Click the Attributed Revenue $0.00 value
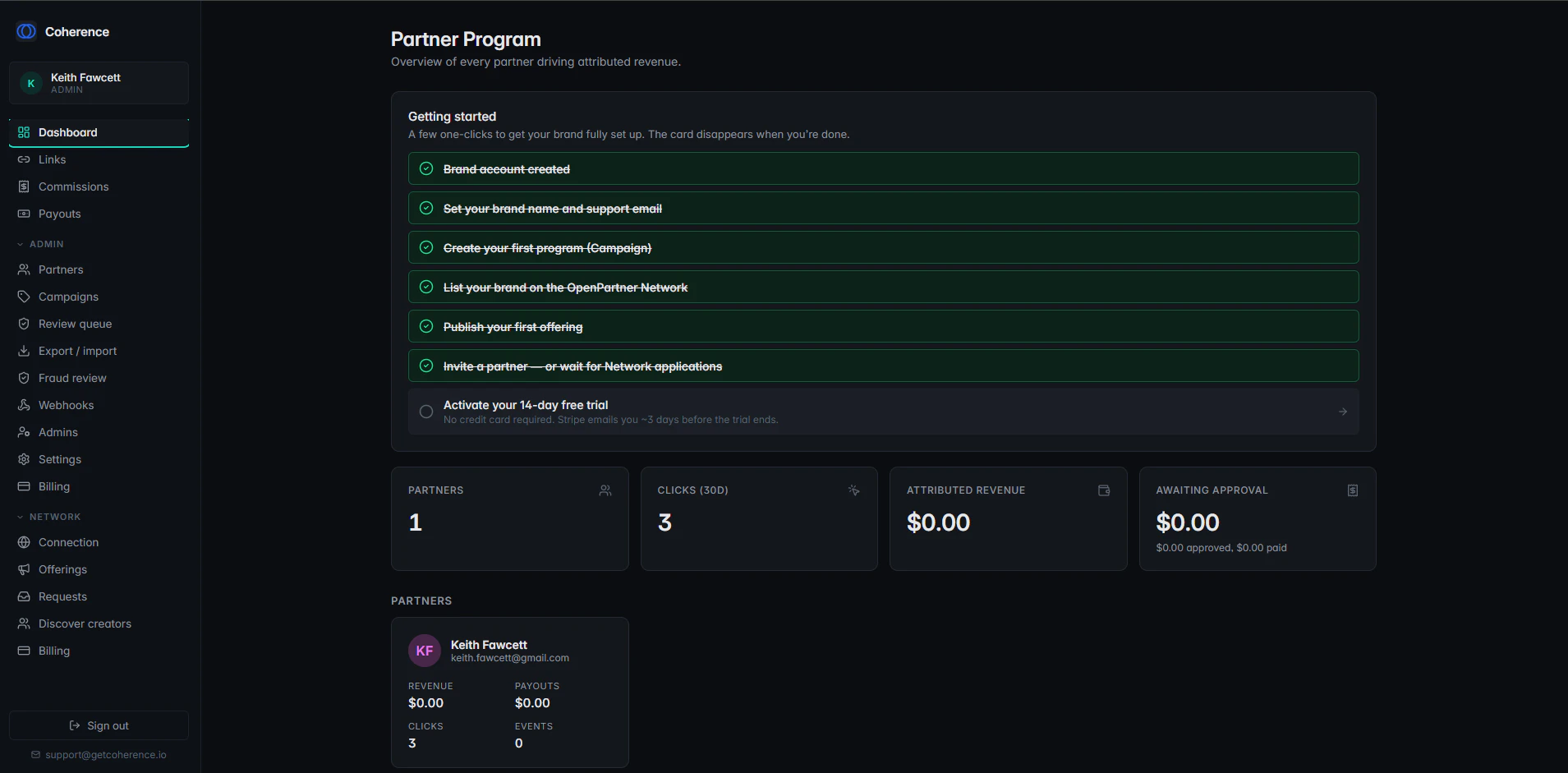 click(x=938, y=522)
